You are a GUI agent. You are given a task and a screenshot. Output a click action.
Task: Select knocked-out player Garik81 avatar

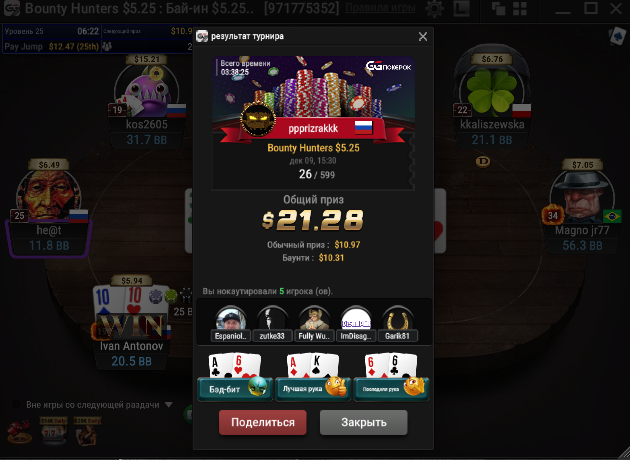397,319
